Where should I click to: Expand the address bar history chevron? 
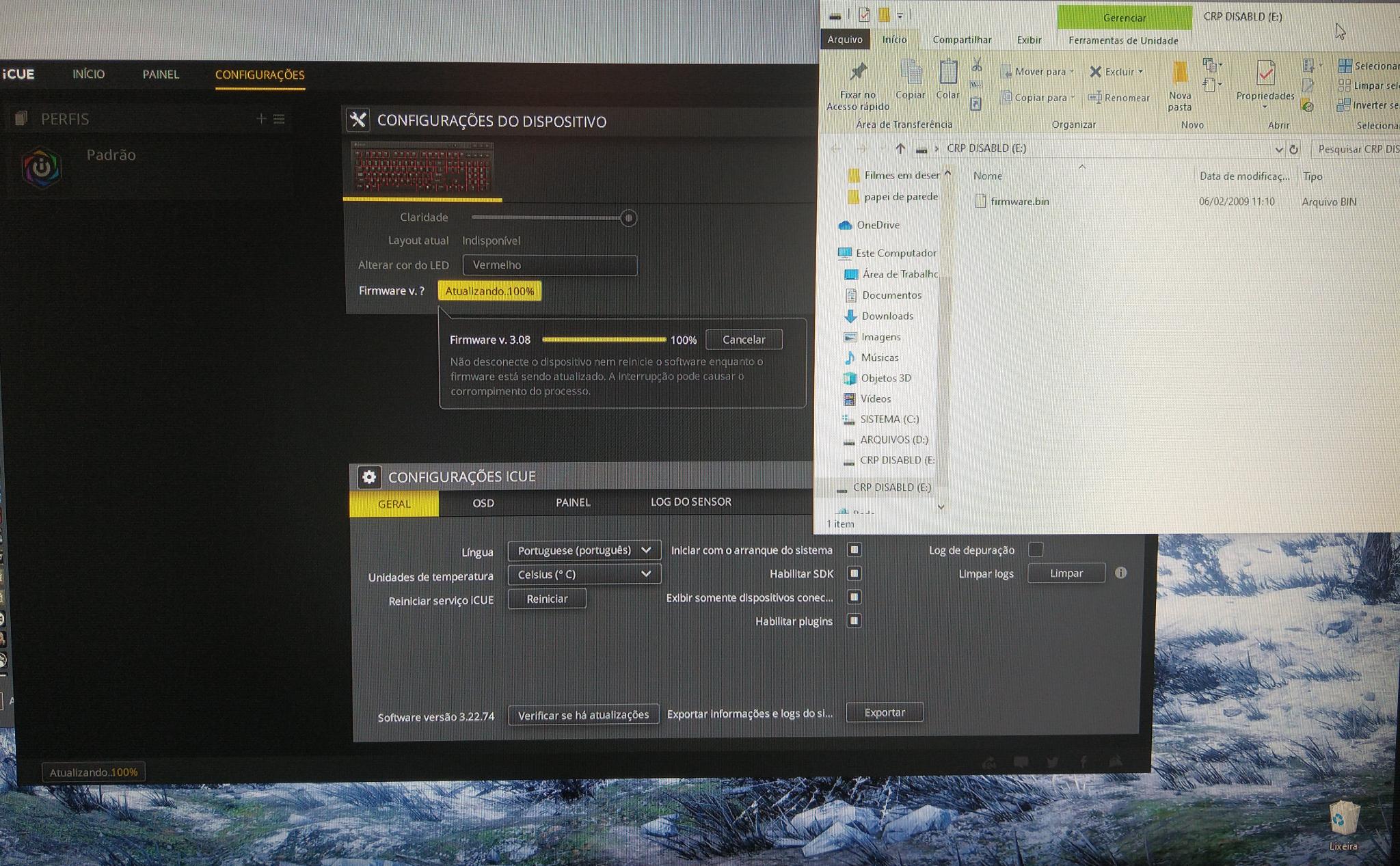point(1278,149)
